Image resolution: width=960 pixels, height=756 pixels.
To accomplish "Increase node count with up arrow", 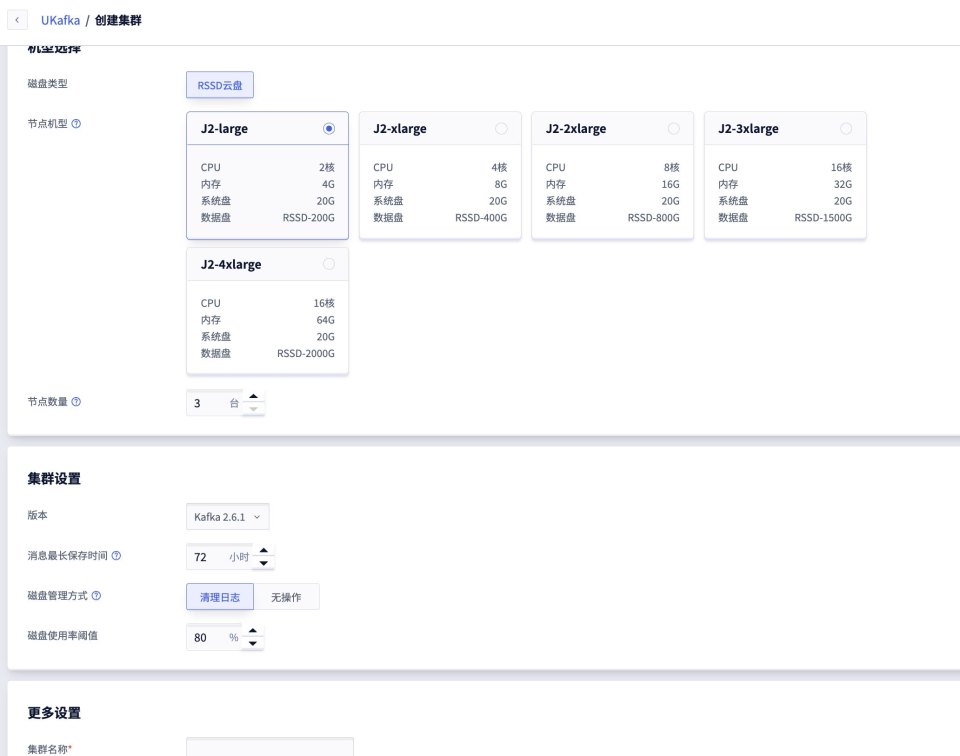I will (254, 396).
